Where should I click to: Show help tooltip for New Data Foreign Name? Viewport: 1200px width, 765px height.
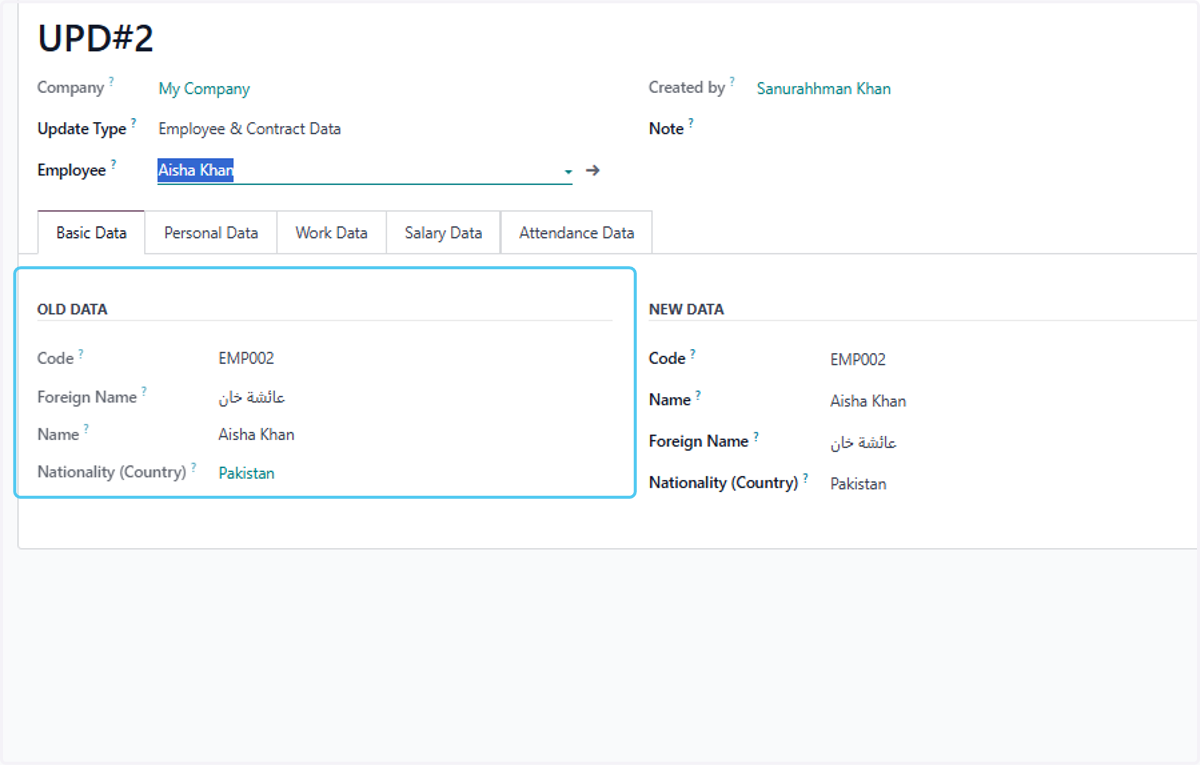pyautogui.click(x=756, y=436)
